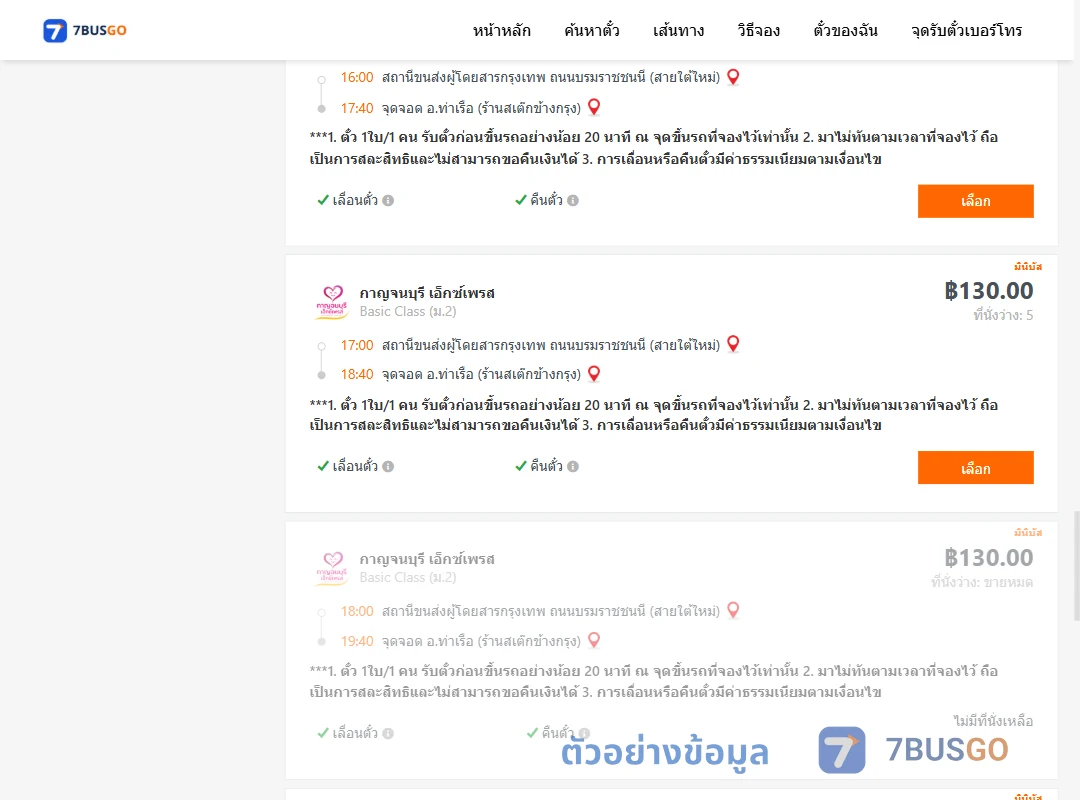
Task: Click the มินิบัส tag on the 18:00 trip
Action: click(1028, 533)
